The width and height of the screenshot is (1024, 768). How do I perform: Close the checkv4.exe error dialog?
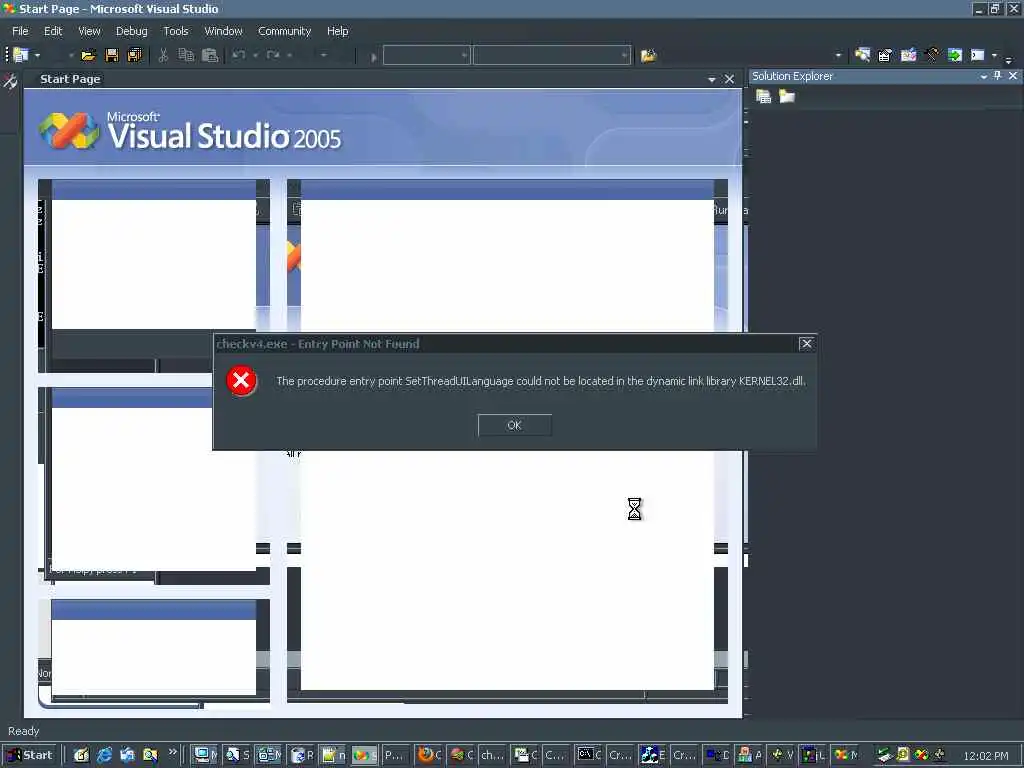coord(807,344)
